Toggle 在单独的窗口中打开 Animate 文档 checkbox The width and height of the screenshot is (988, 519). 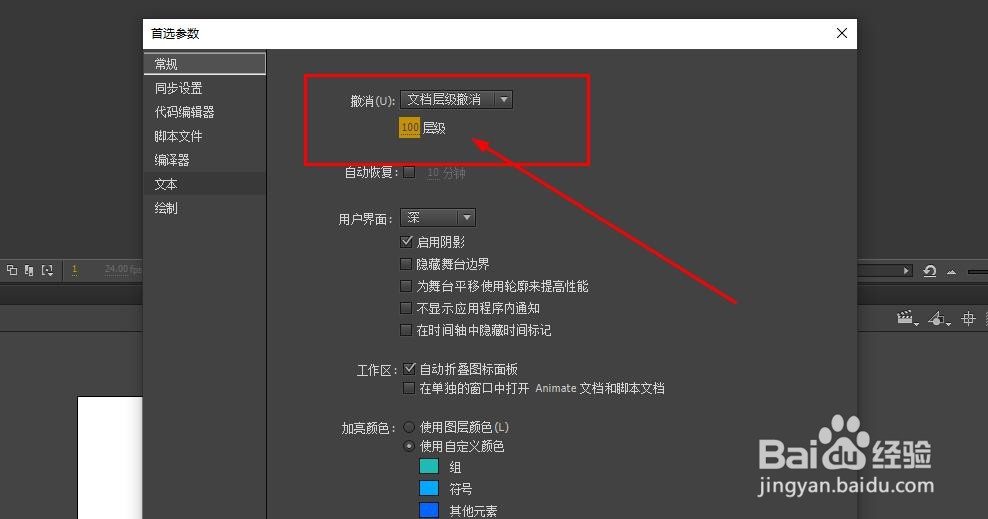click(410, 388)
